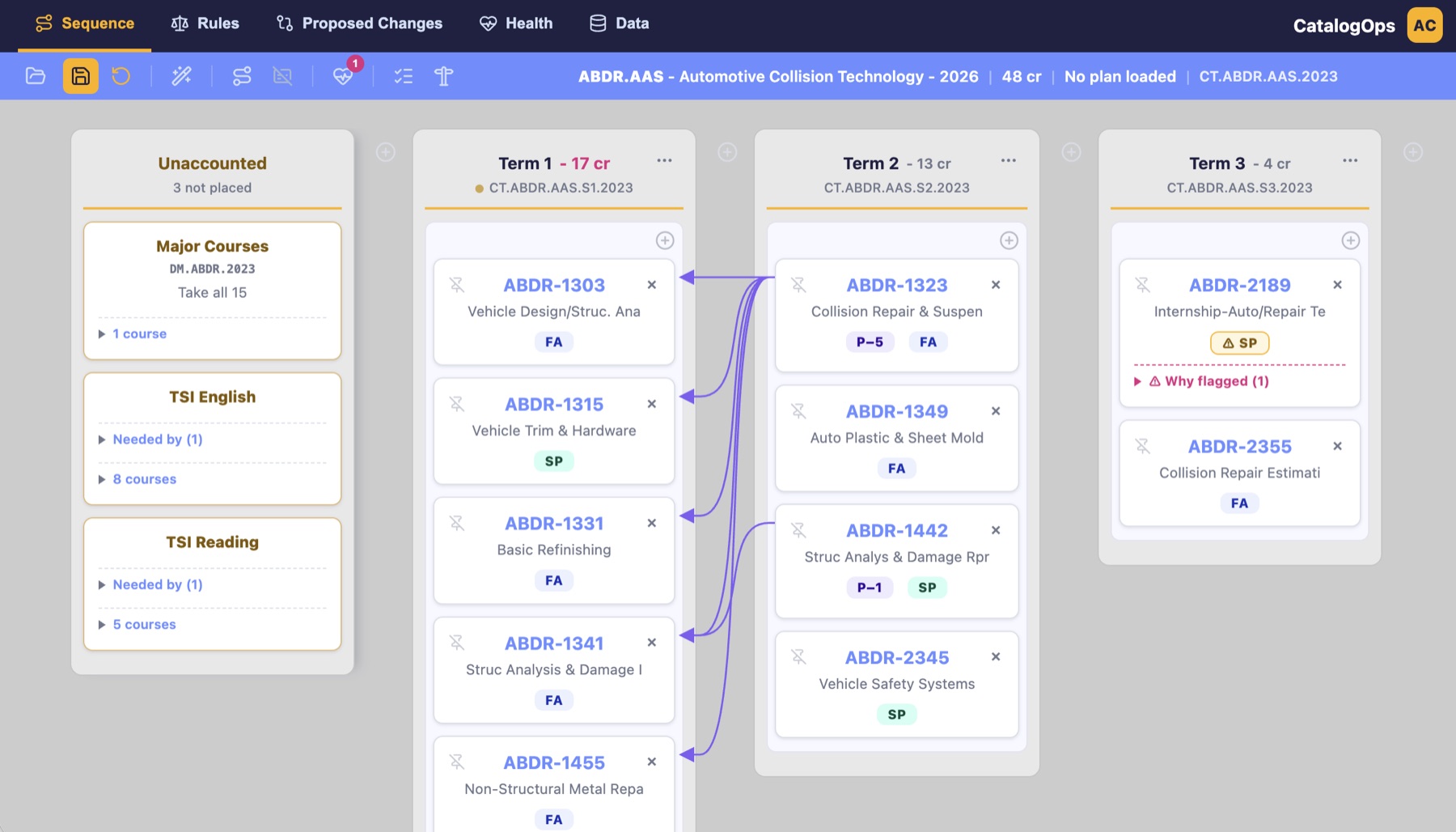Click the sequence flow toolbar icon

coord(242,76)
